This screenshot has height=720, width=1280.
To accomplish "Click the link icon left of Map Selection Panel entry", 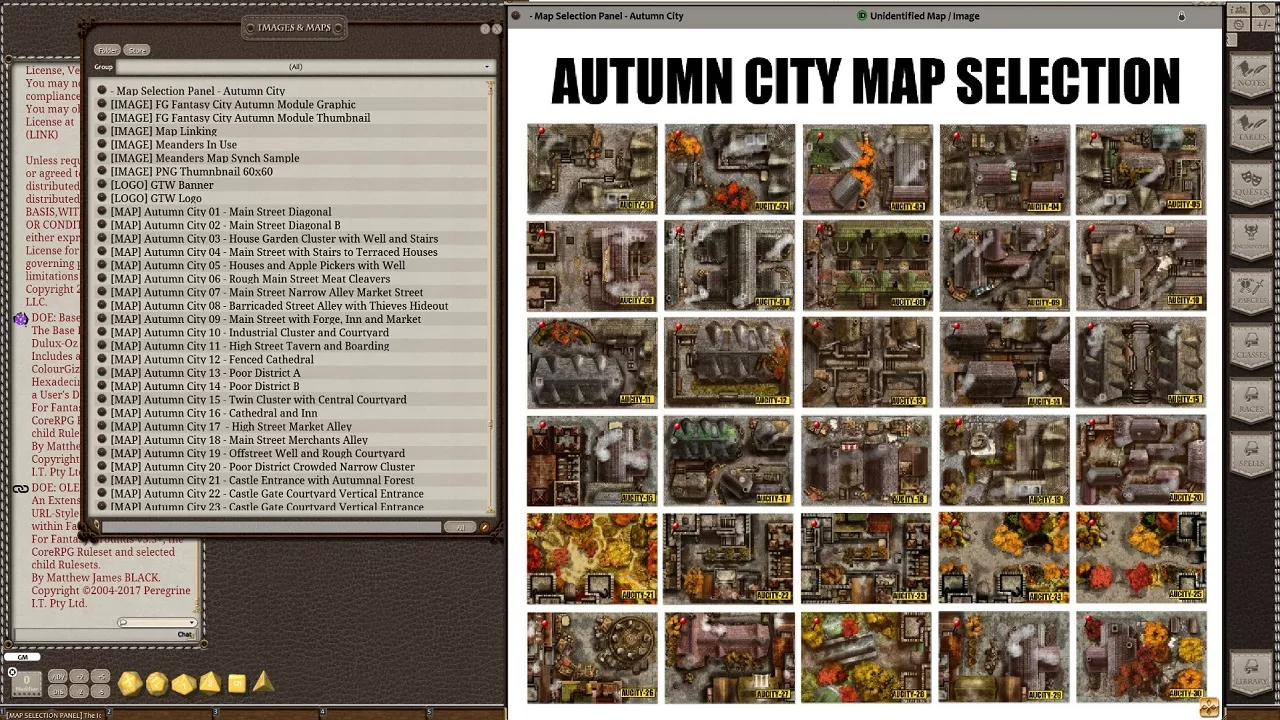I will pyautogui.click(x=102, y=91).
